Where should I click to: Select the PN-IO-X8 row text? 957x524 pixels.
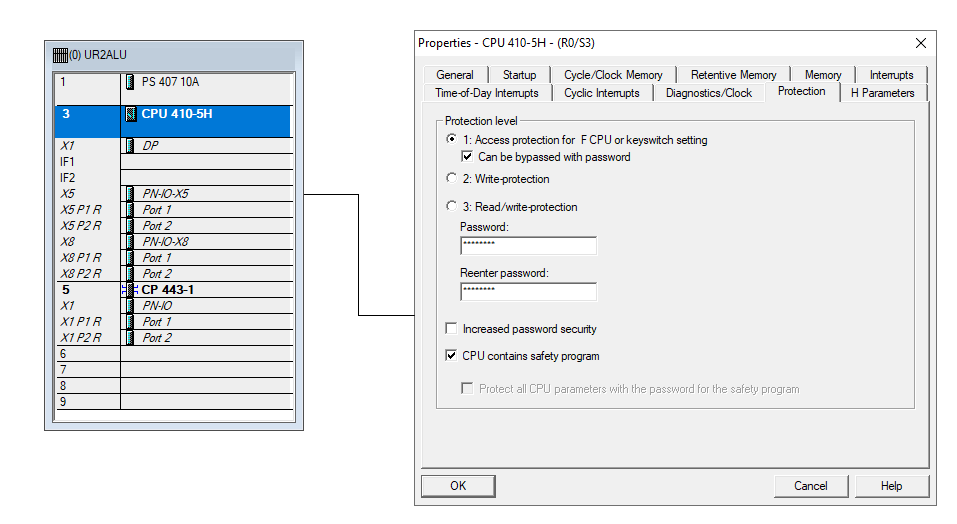tap(165, 242)
